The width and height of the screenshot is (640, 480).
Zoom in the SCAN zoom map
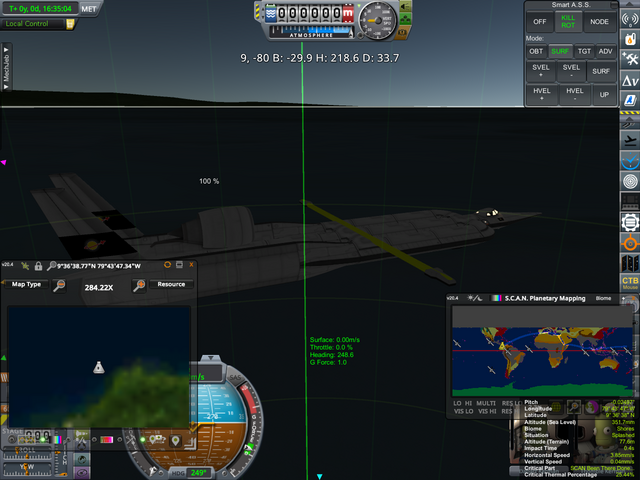(x=139, y=285)
